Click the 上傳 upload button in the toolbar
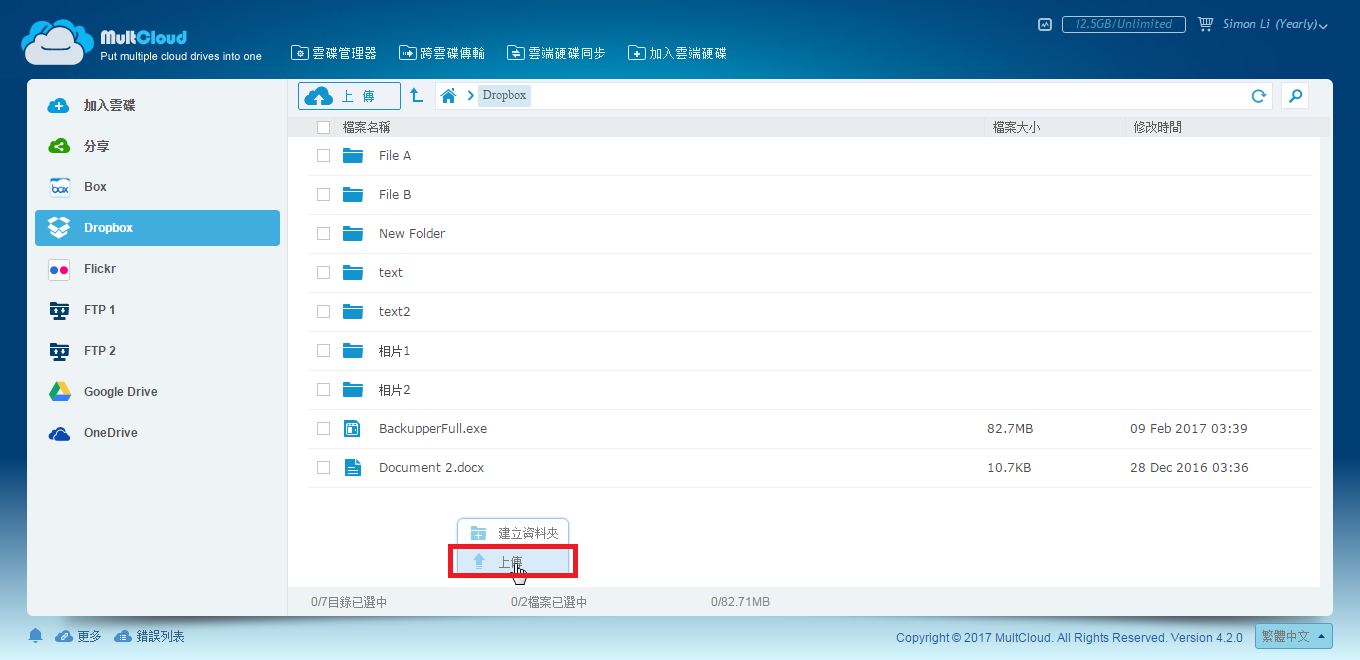Screen dimensions: 1360x660 coord(349,96)
